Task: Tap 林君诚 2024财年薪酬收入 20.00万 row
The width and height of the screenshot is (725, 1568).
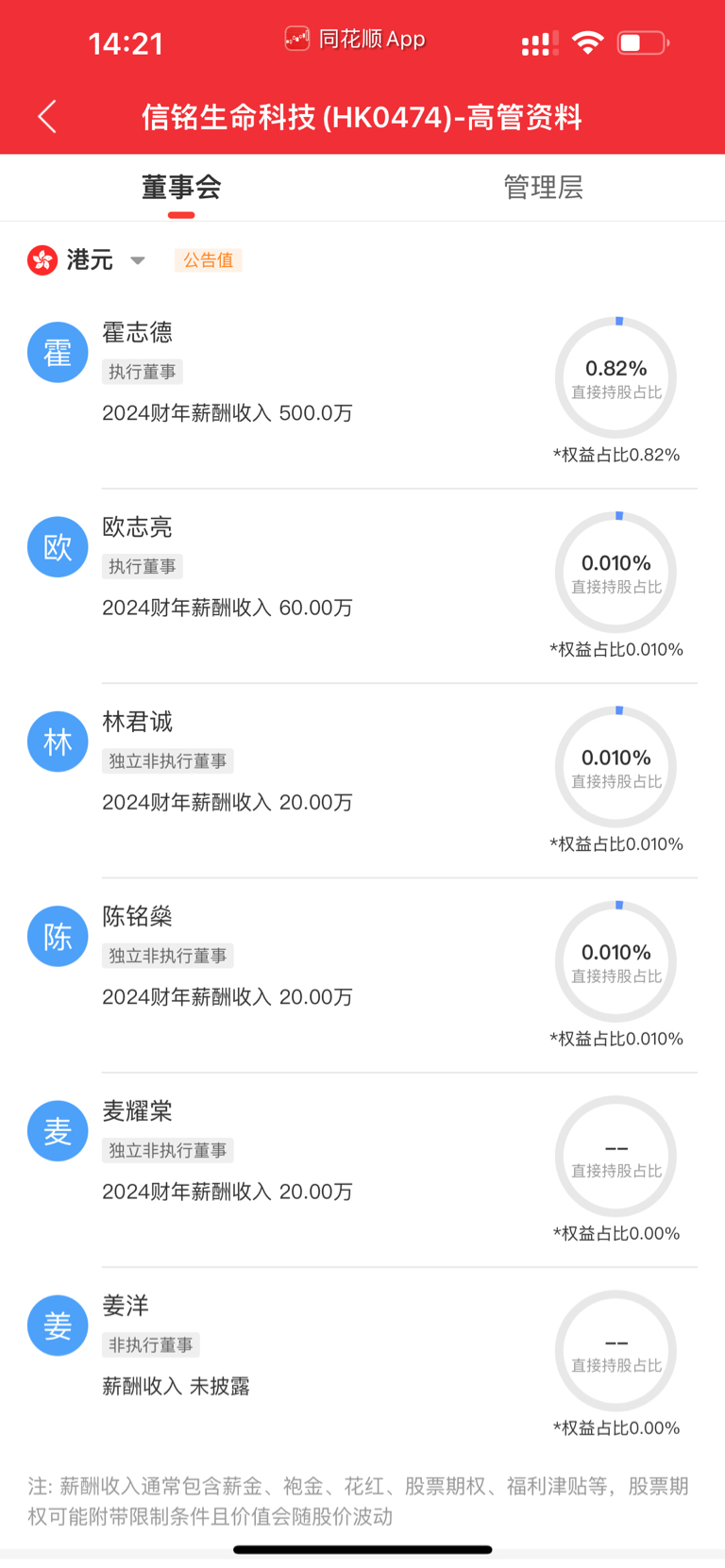Action: click(228, 802)
